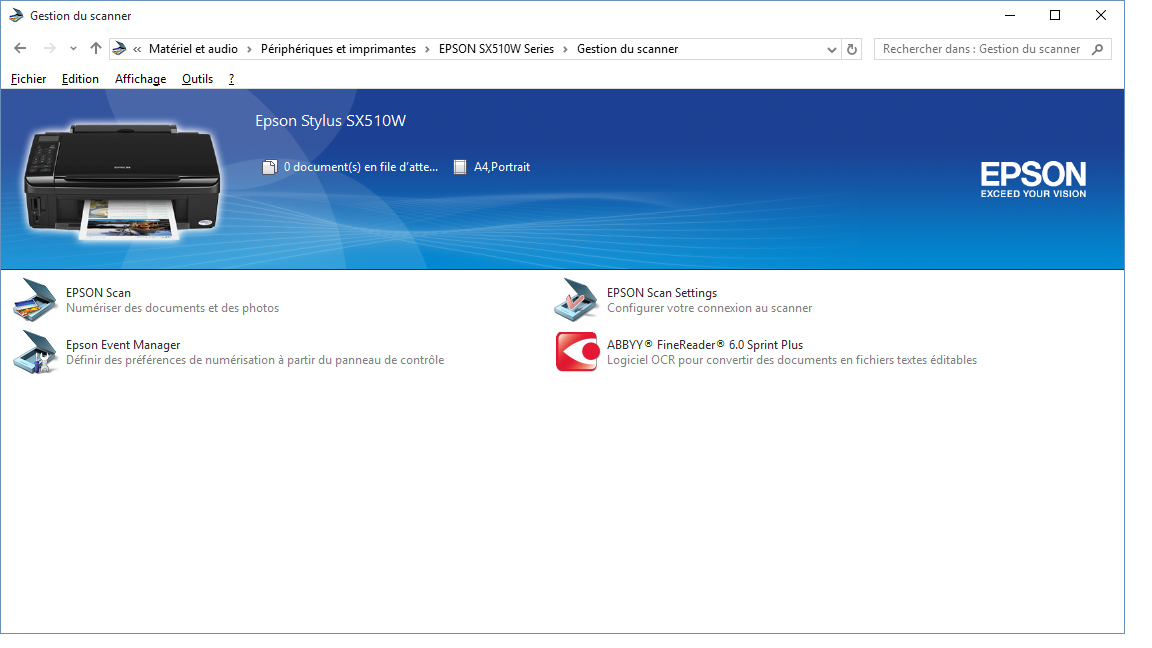Launch ABBYY FineReader 6.0 Sprint Plus link
Viewport: 1152px width, 648px height.
click(x=705, y=345)
